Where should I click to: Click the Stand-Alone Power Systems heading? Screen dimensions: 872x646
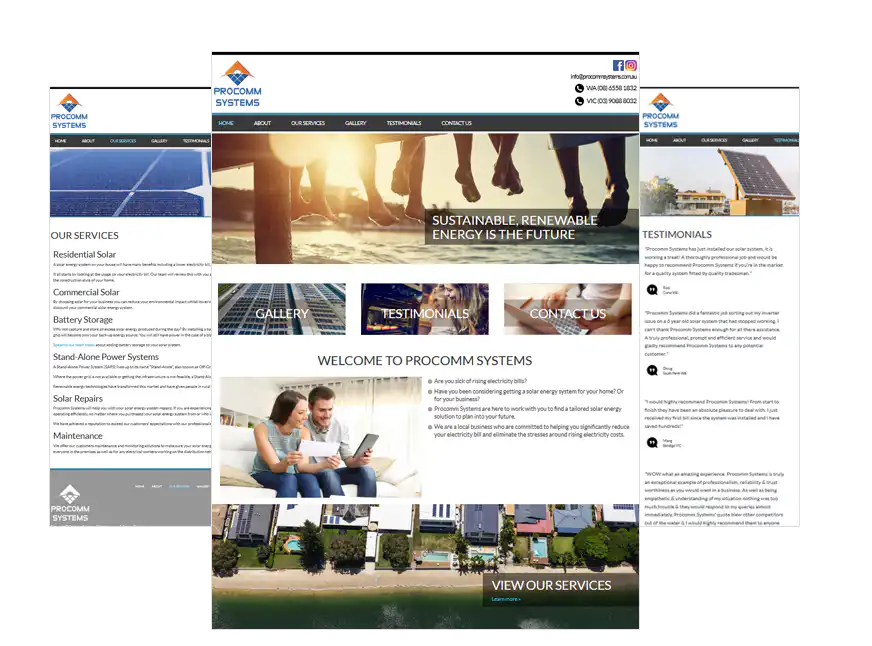coord(106,357)
